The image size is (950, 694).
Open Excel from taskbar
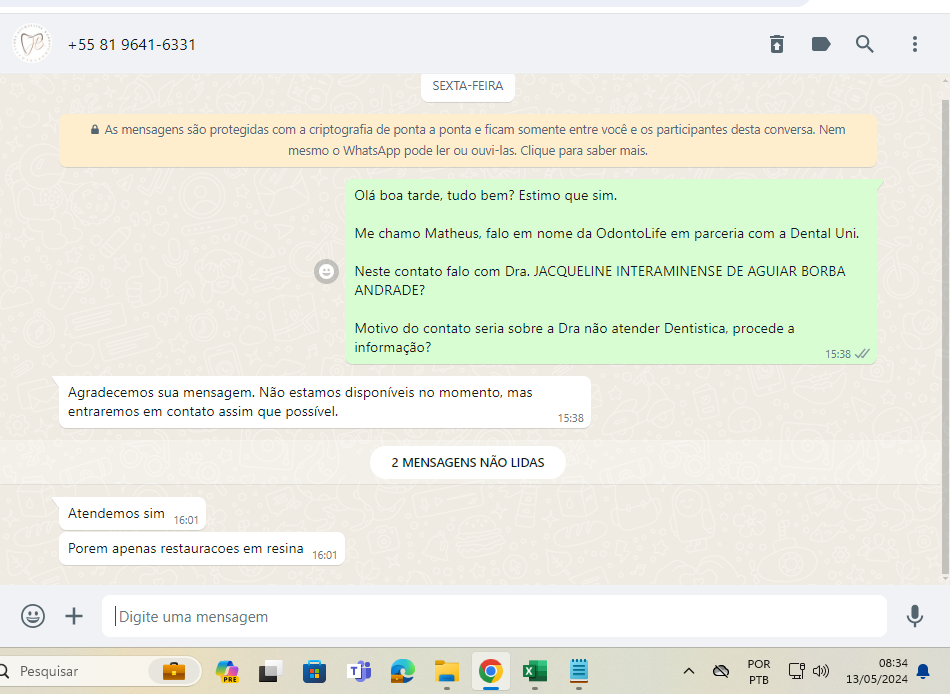point(535,671)
